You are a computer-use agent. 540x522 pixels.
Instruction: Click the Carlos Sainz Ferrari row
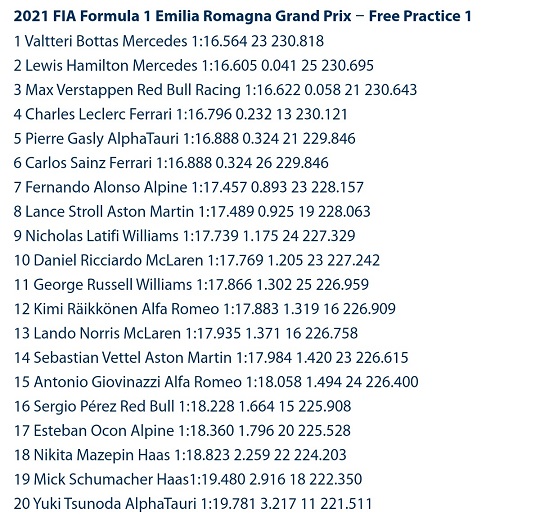pyautogui.click(x=171, y=163)
